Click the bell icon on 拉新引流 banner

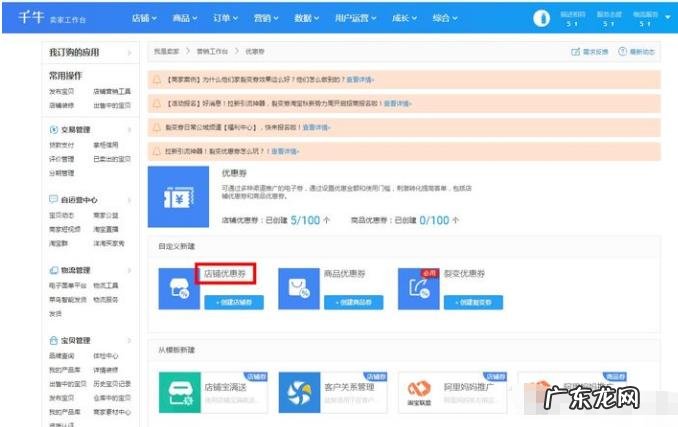point(157,151)
